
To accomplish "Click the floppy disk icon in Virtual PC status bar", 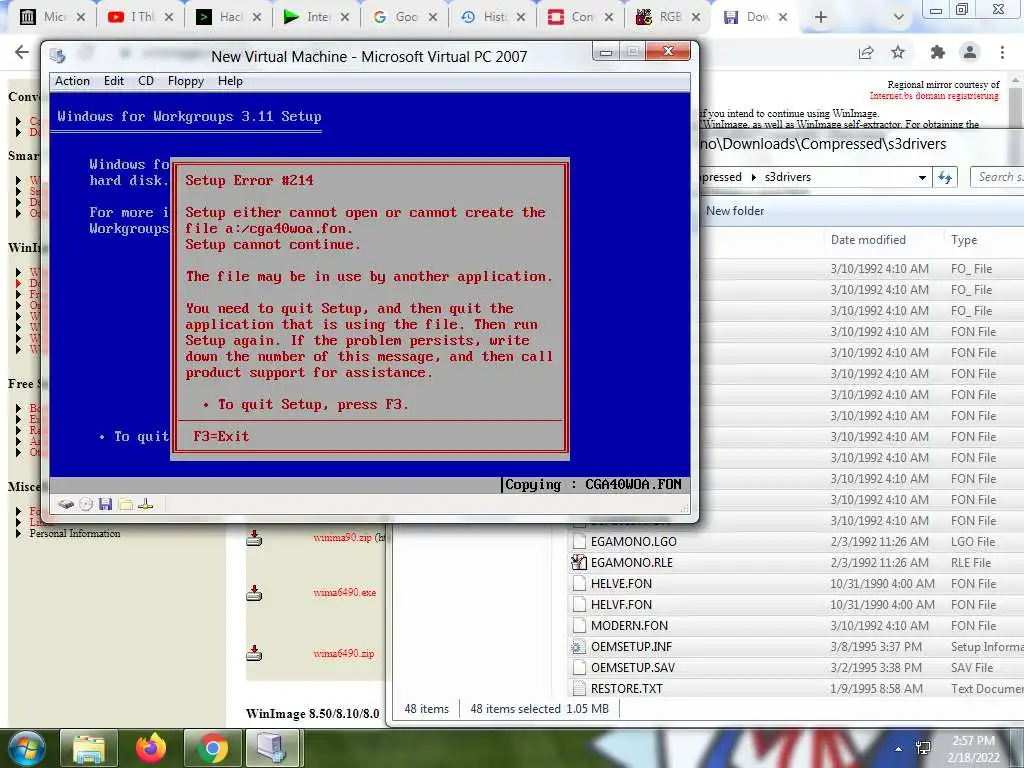I will click(x=106, y=504).
